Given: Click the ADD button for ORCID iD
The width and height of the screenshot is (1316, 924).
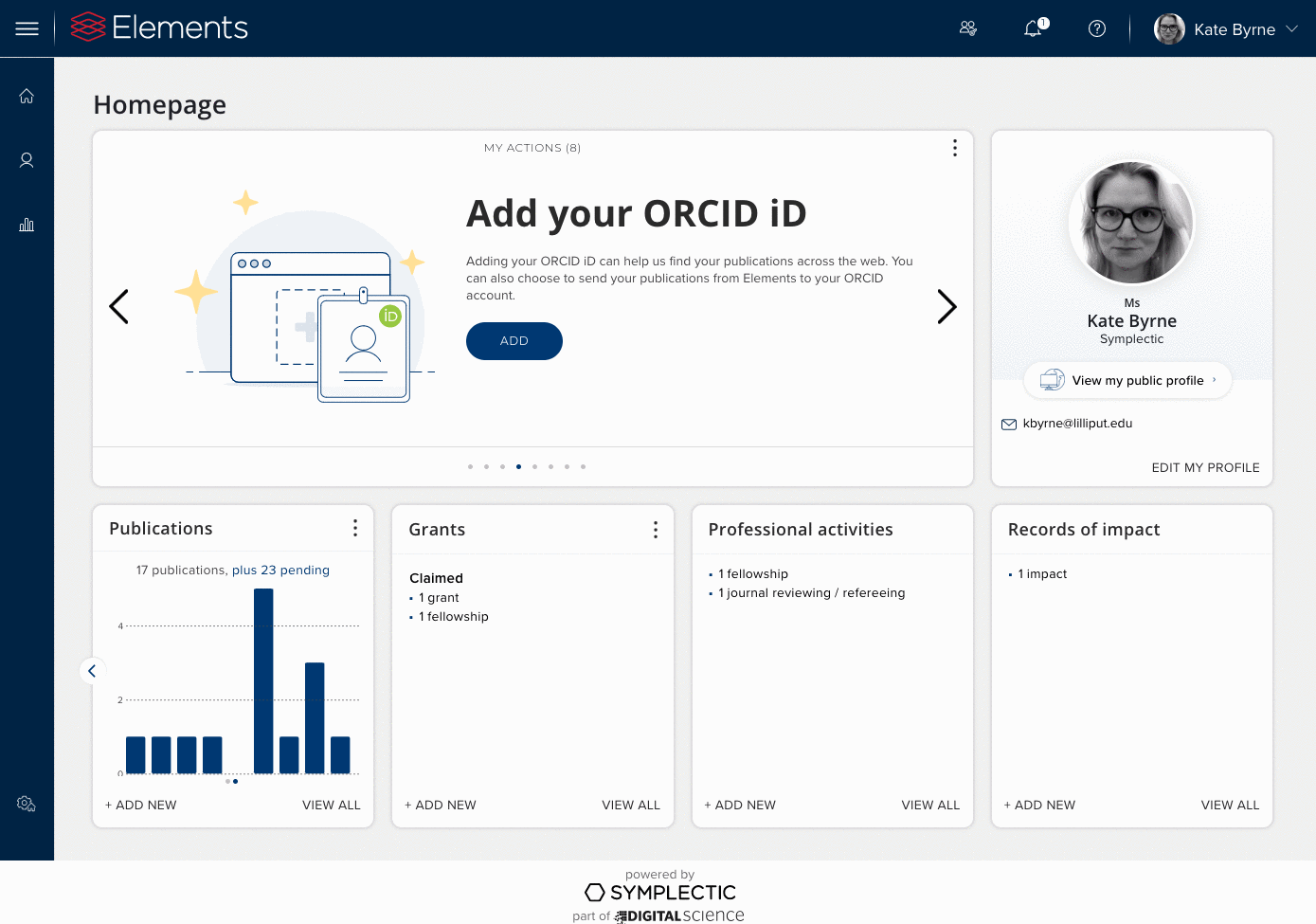Looking at the screenshot, I should pos(514,341).
